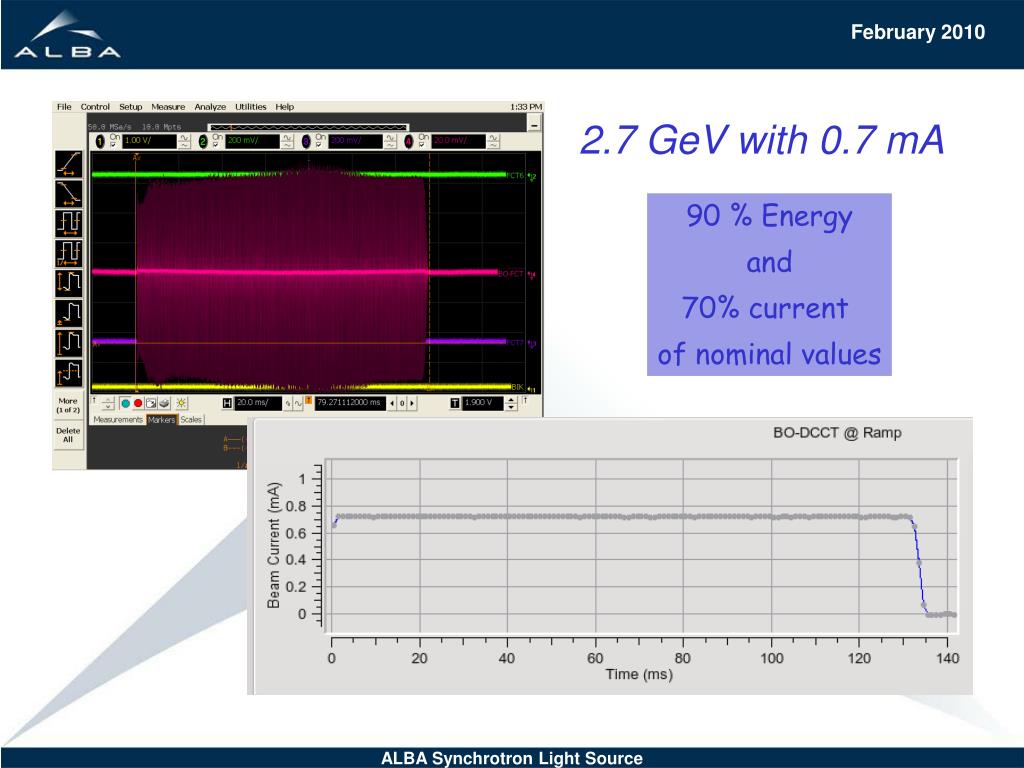Click the sun-shaped intensity icon
1024x768 pixels.
(181, 404)
